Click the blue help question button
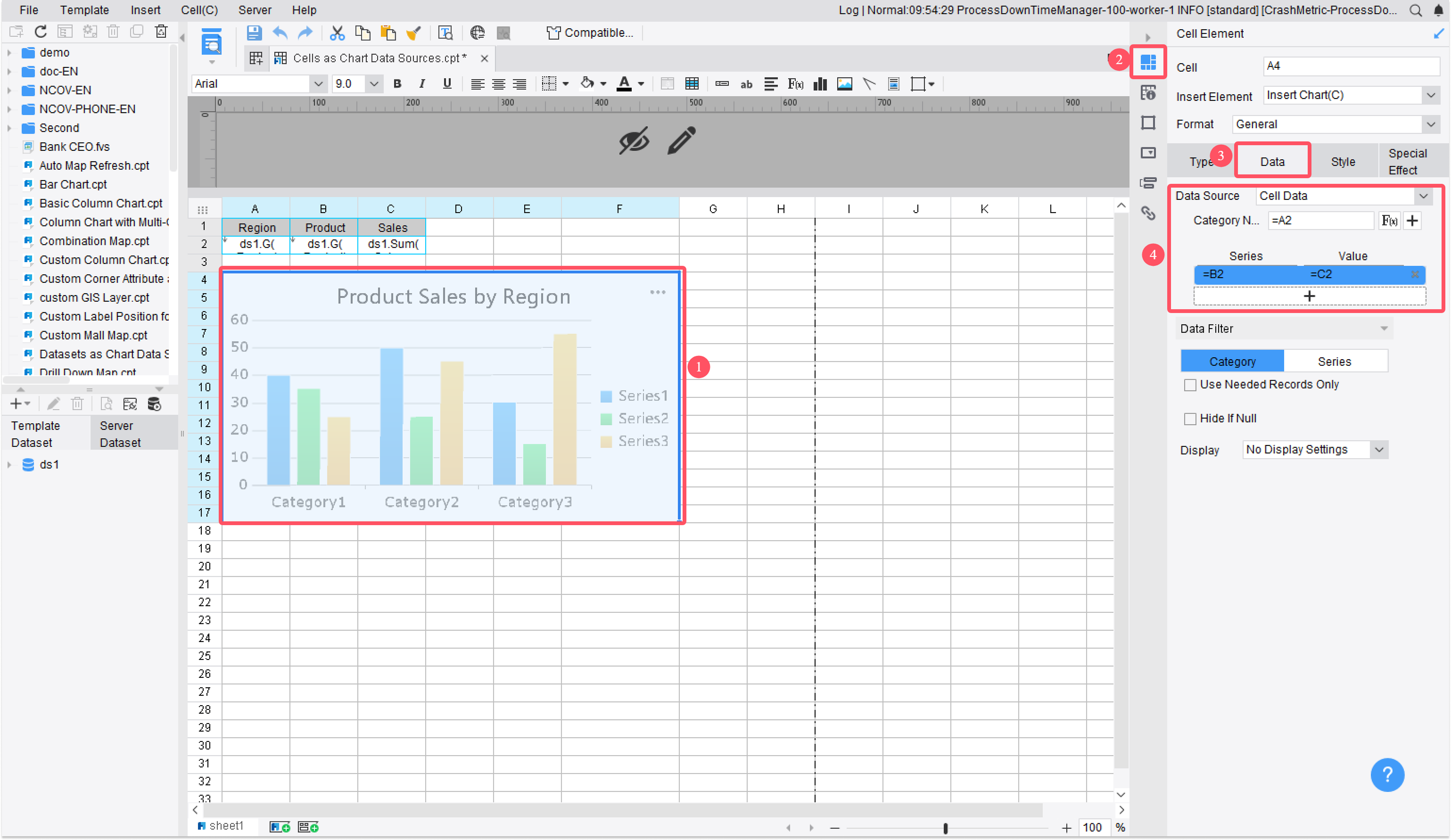 [1387, 775]
